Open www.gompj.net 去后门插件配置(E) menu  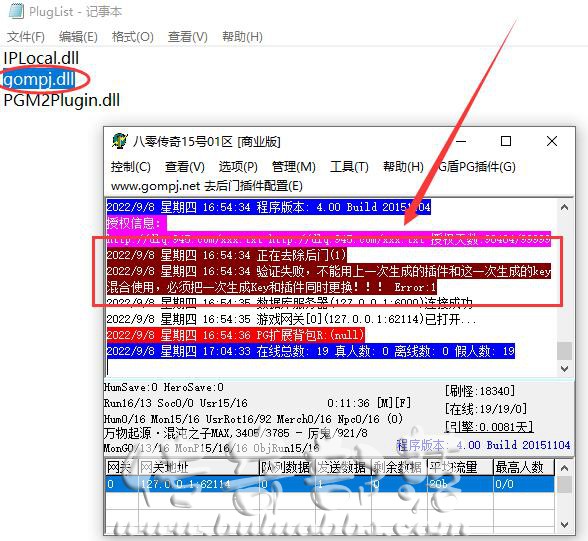pos(207,186)
